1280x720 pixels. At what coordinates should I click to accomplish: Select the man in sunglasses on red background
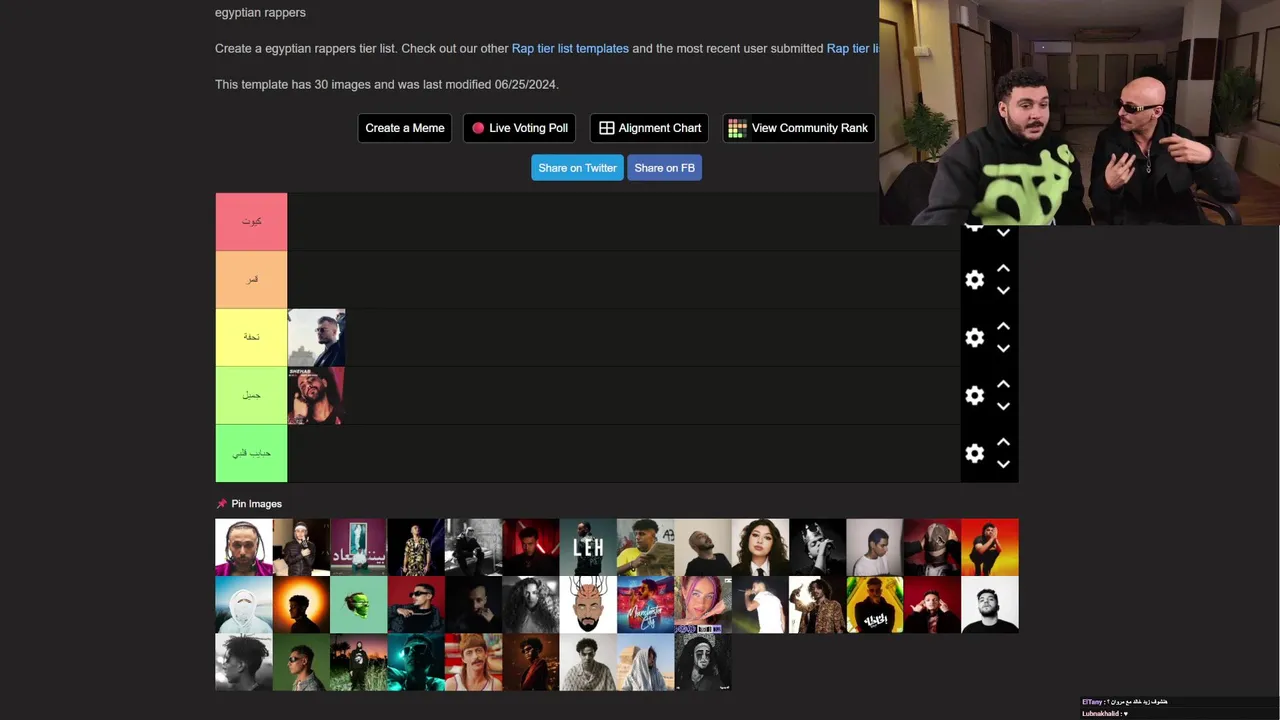coord(416,605)
